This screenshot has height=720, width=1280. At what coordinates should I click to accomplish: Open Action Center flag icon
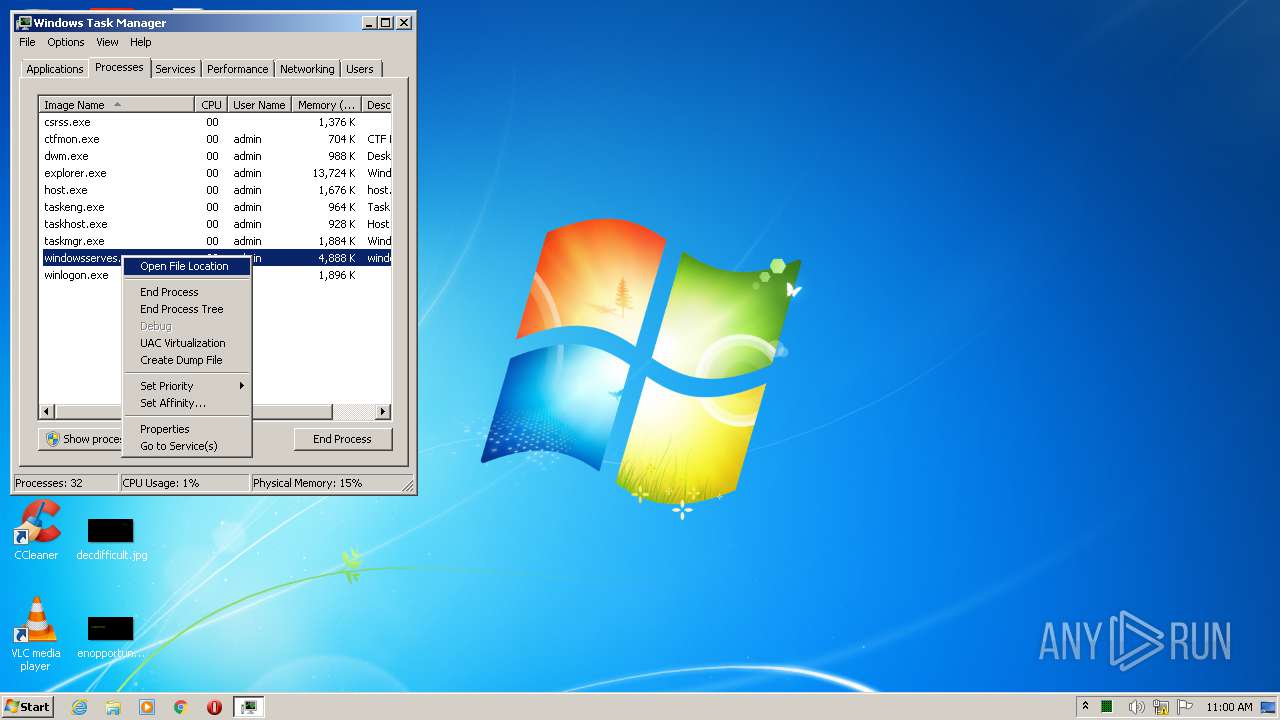(1185, 707)
